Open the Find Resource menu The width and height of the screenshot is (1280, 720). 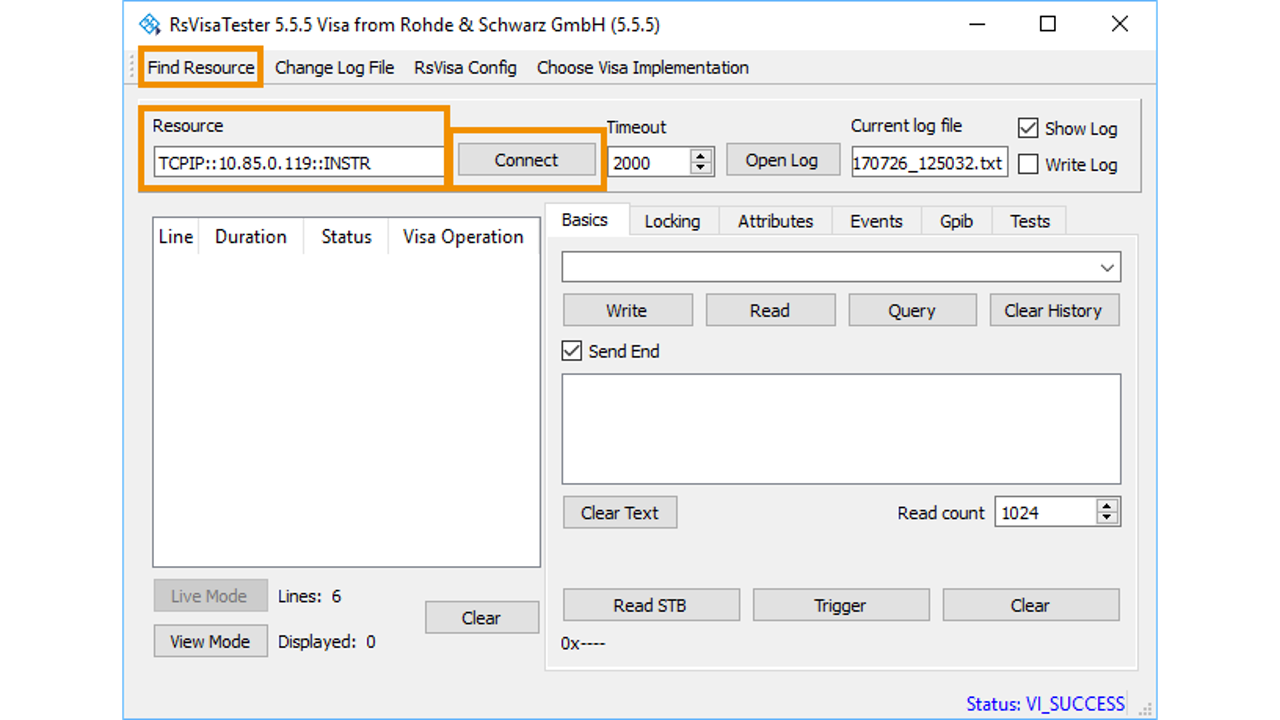(x=201, y=68)
